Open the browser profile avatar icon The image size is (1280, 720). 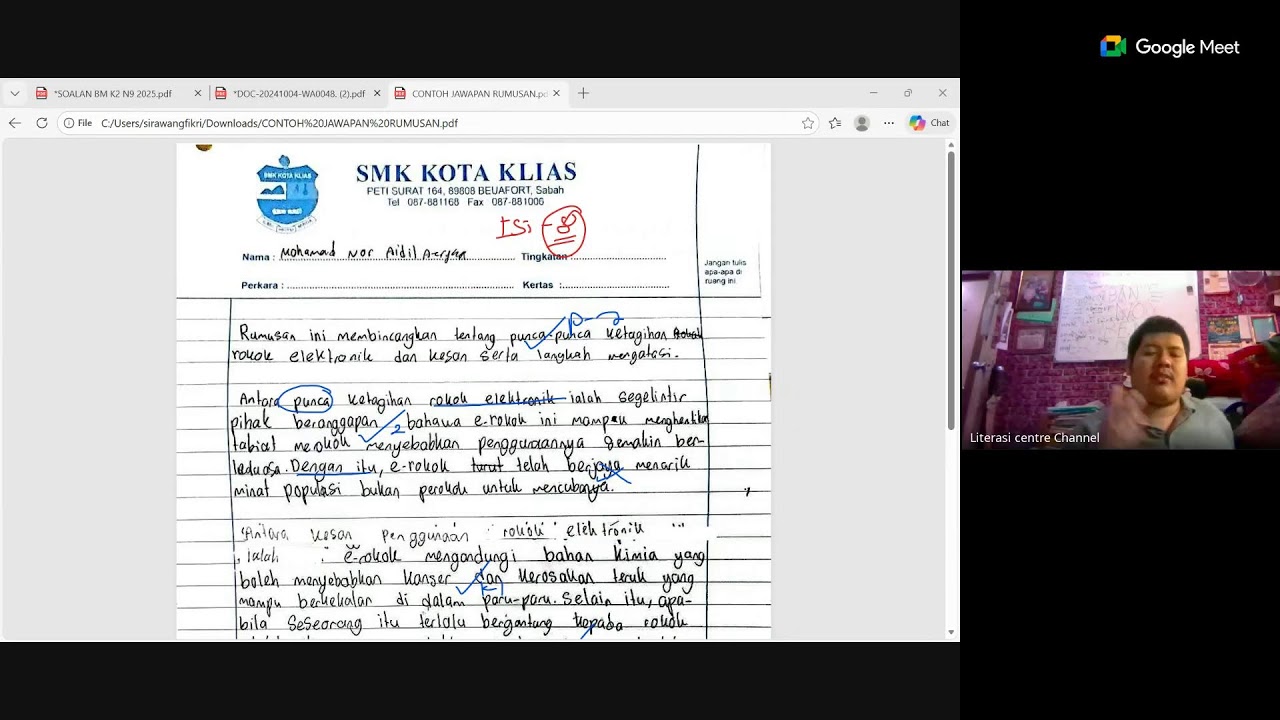862,123
